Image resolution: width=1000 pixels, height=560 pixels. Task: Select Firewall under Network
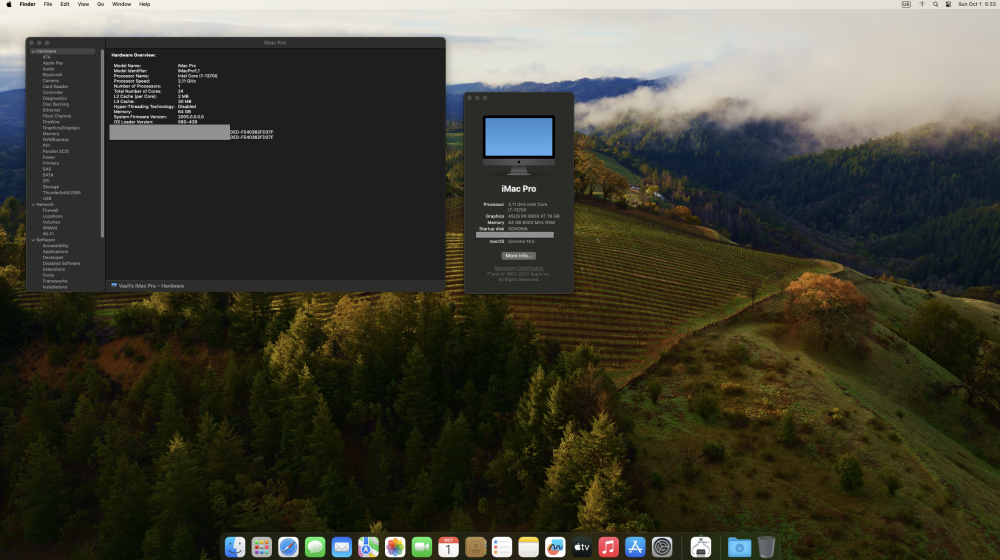(50, 210)
